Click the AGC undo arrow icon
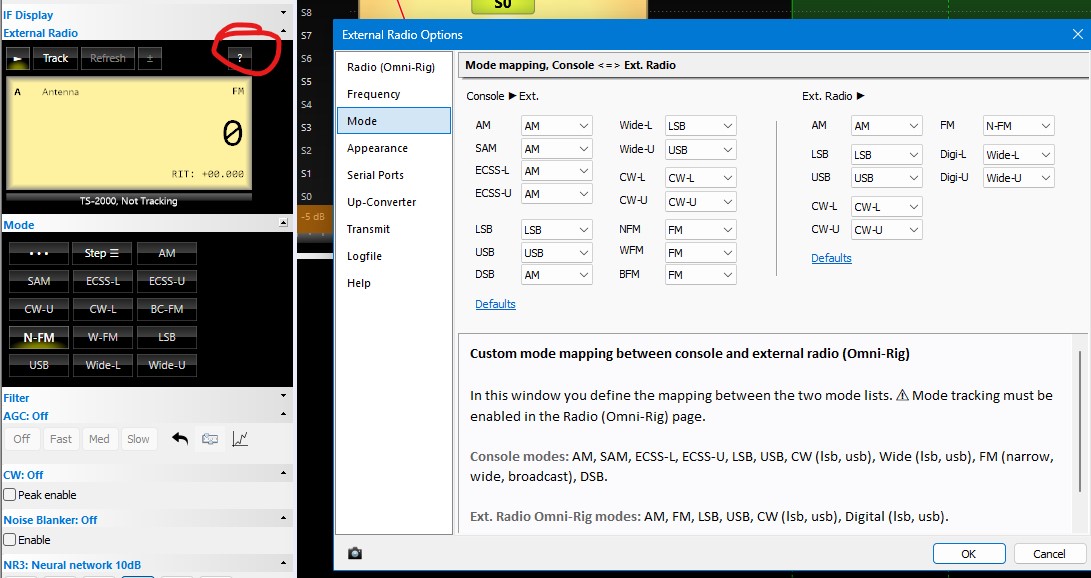1091x578 pixels. pos(180,439)
